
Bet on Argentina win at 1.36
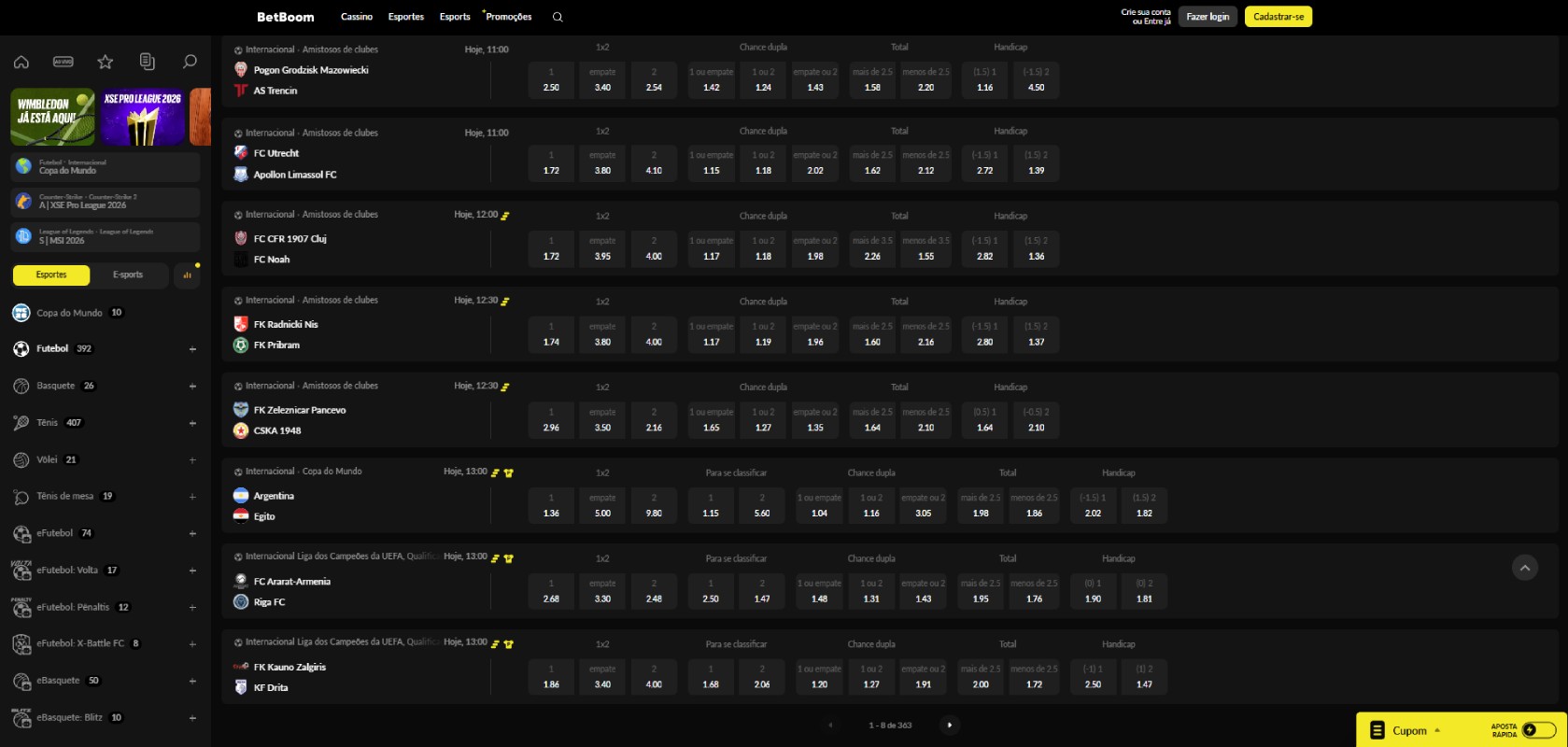click(x=551, y=505)
